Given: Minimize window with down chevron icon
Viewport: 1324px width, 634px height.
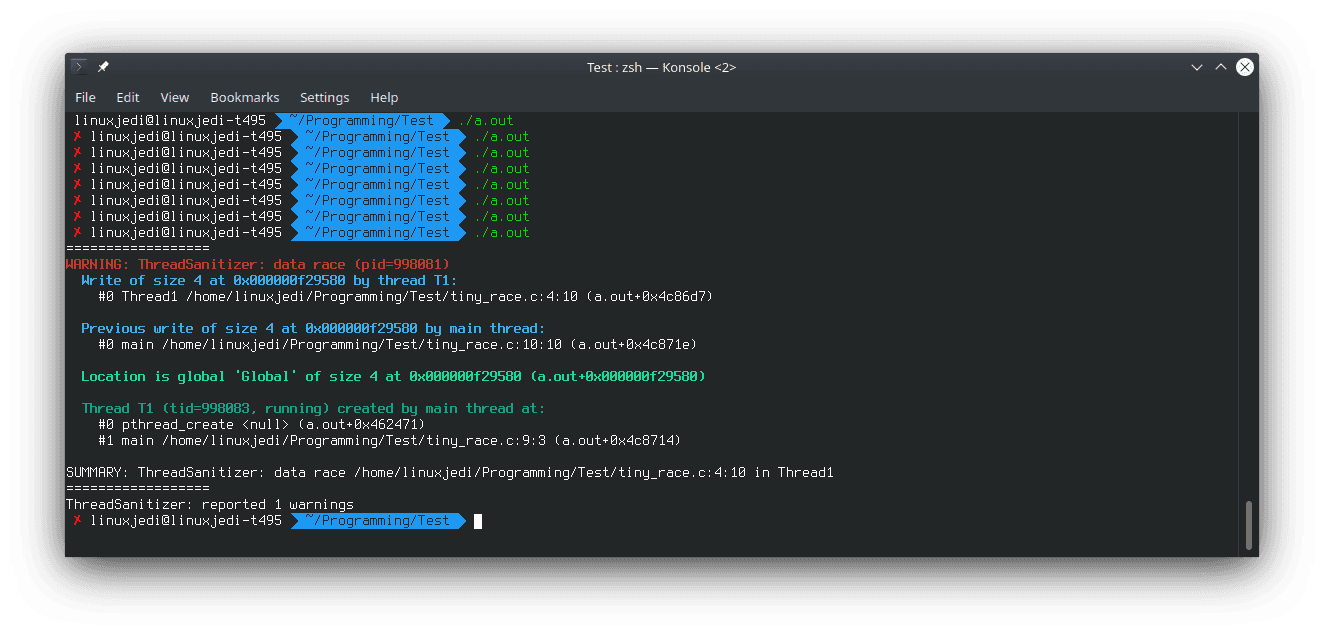Looking at the screenshot, I should pyautogui.click(x=1197, y=67).
